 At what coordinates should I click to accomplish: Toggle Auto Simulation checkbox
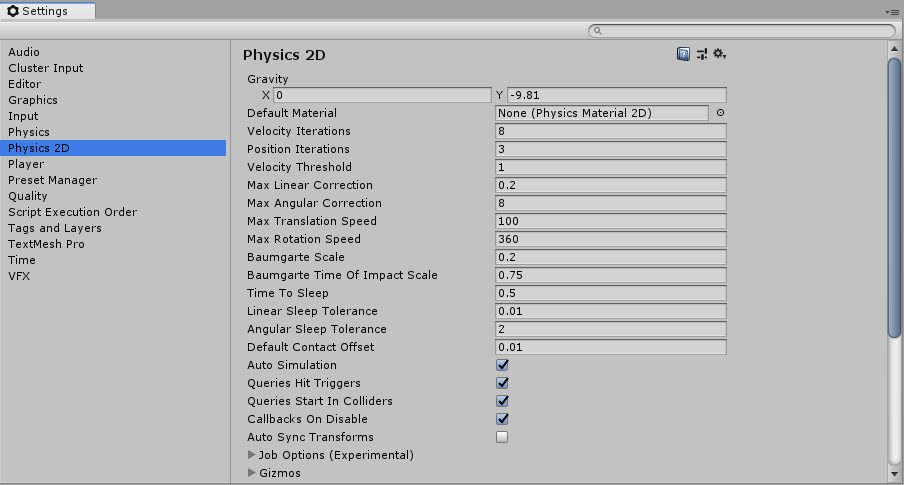point(502,365)
